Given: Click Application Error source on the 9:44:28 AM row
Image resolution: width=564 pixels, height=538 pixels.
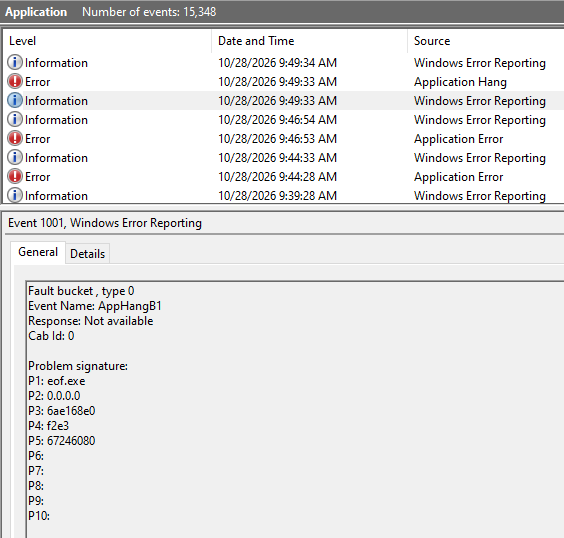Looking at the screenshot, I should [x=459, y=177].
